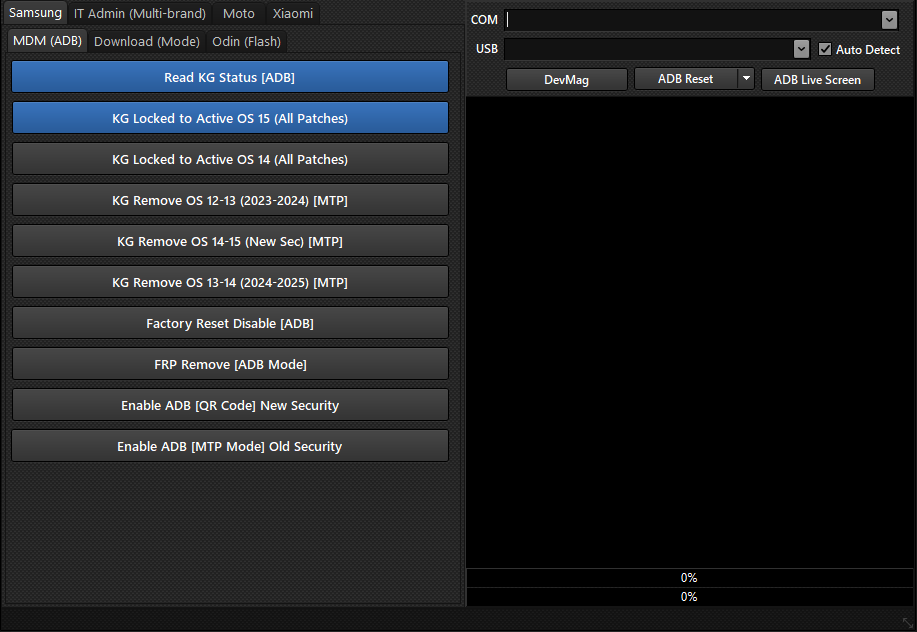Expand the COM port dropdown
The width and height of the screenshot is (917, 632).
pyautogui.click(x=889, y=20)
